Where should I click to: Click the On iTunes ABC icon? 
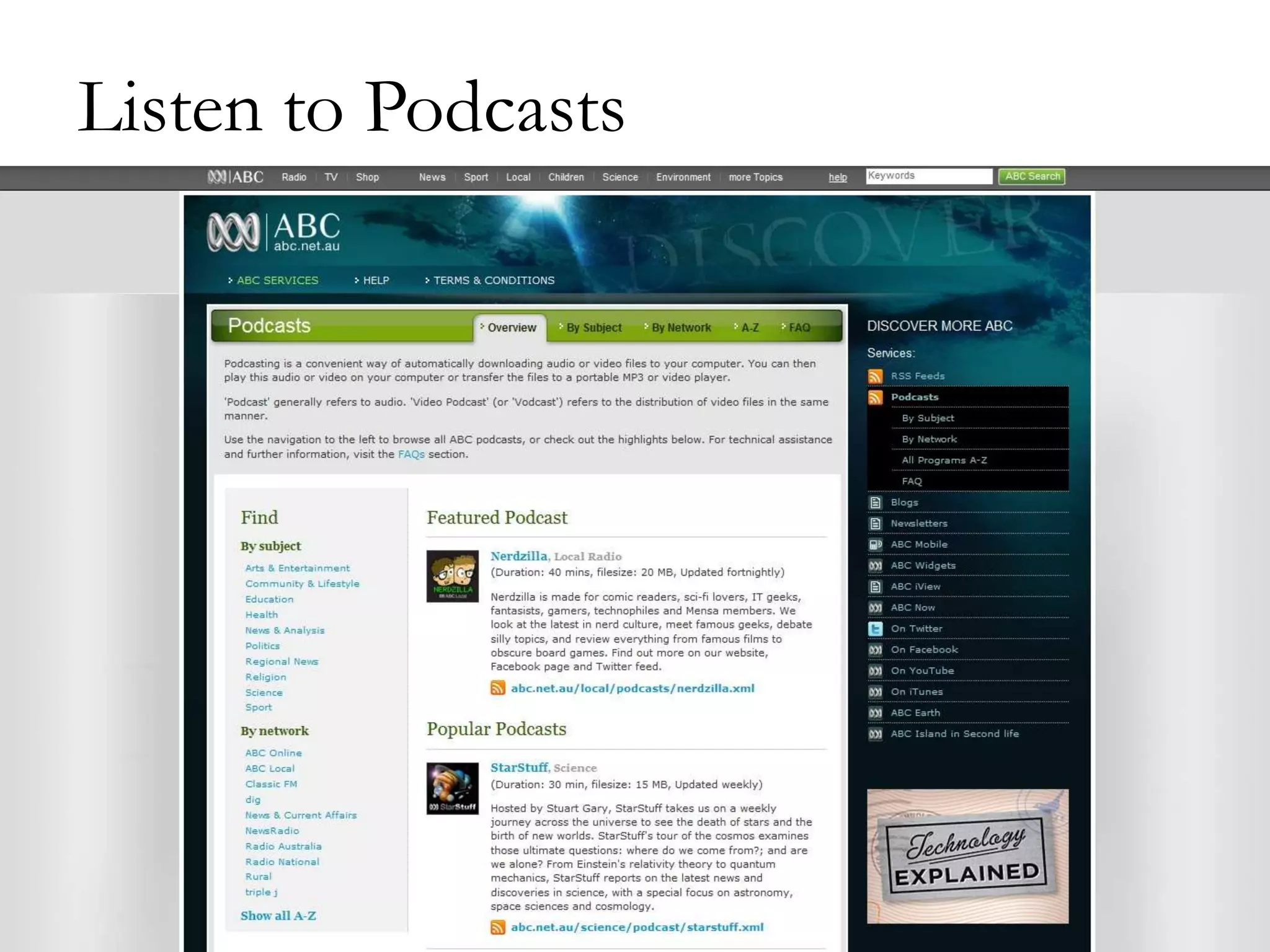click(875, 692)
